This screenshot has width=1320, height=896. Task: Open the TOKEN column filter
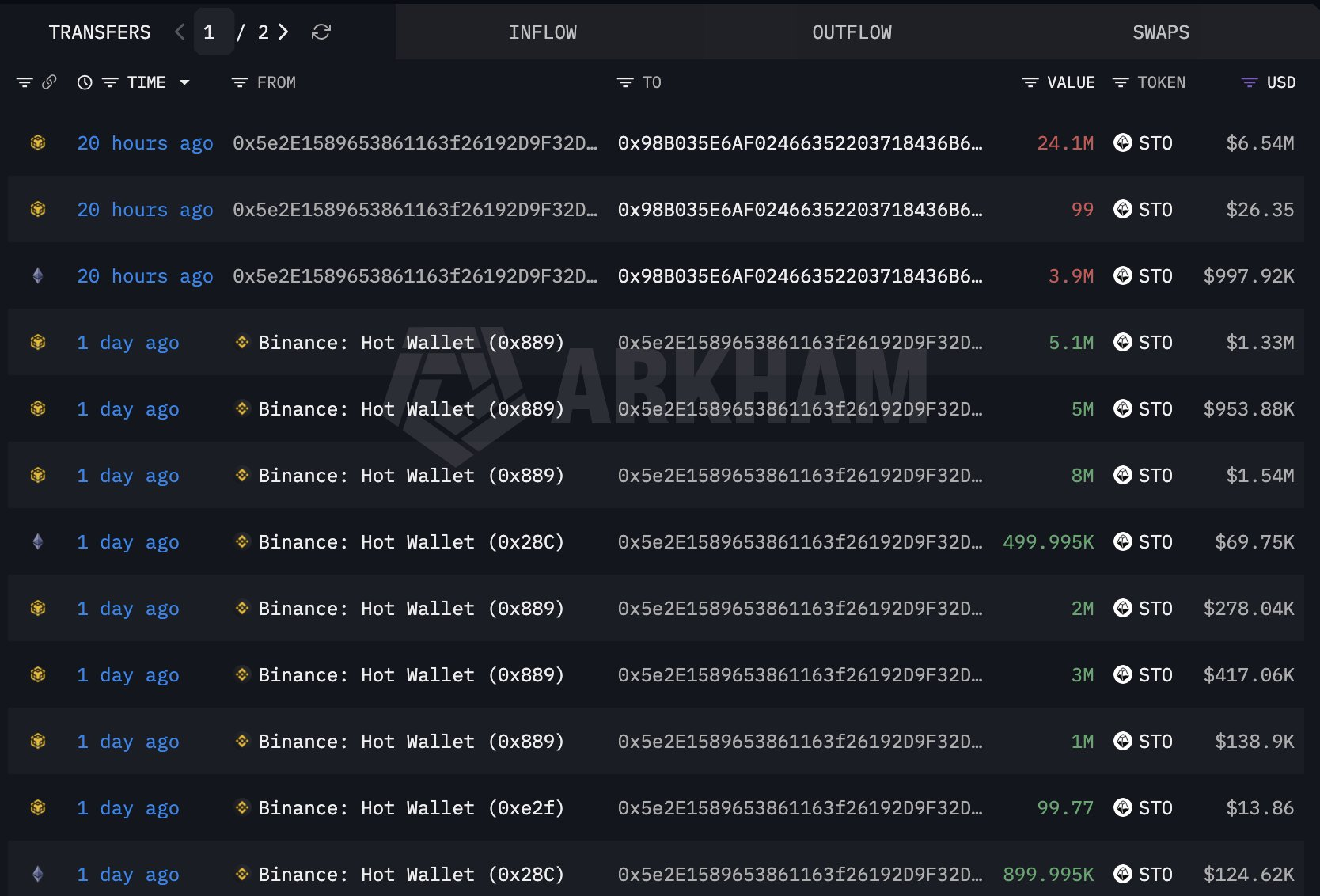click(1120, 82)
